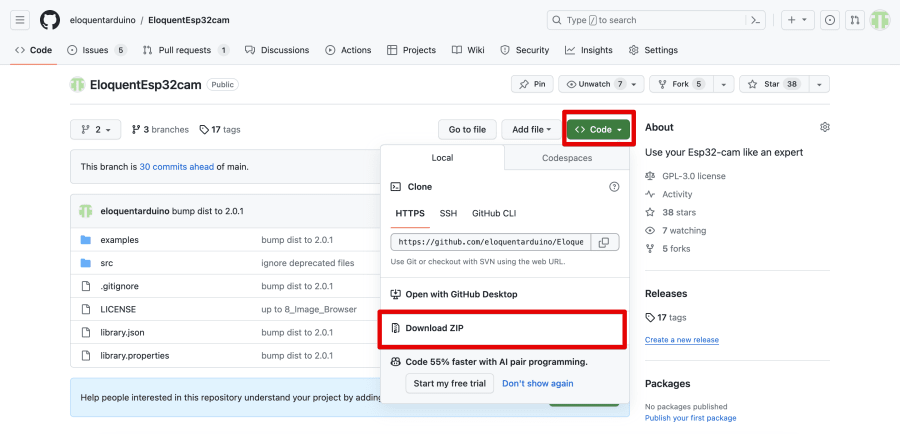
Task: Copy the HTTPS clone URL
Action: 604,242
